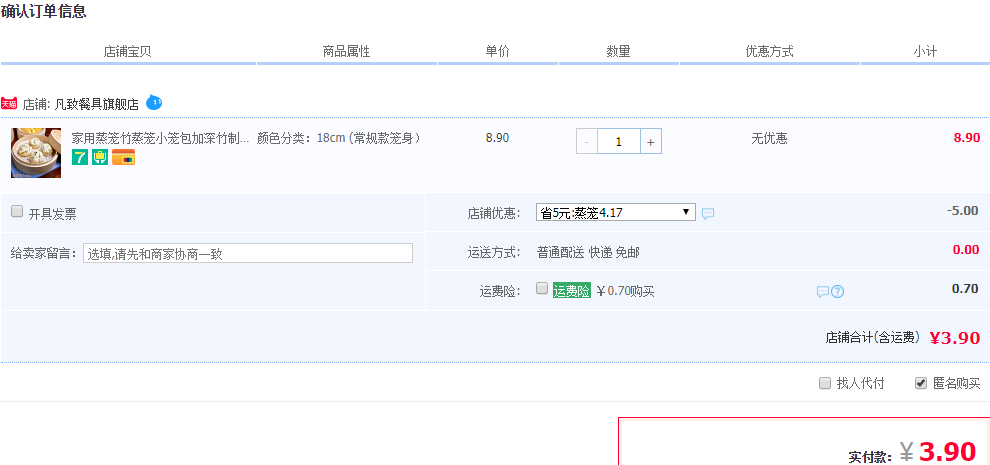
Task: Click the comment bubble beside store discount dropdown
Action: coord(708,214)
